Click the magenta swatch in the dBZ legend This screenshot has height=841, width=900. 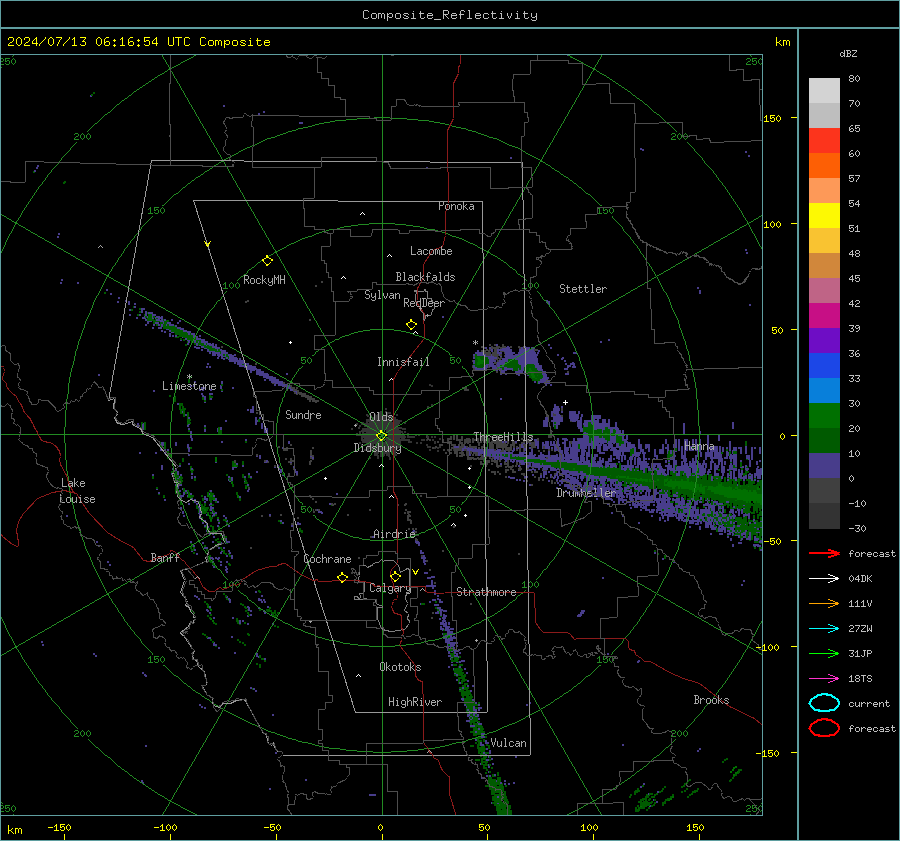(x=824, y=316)
